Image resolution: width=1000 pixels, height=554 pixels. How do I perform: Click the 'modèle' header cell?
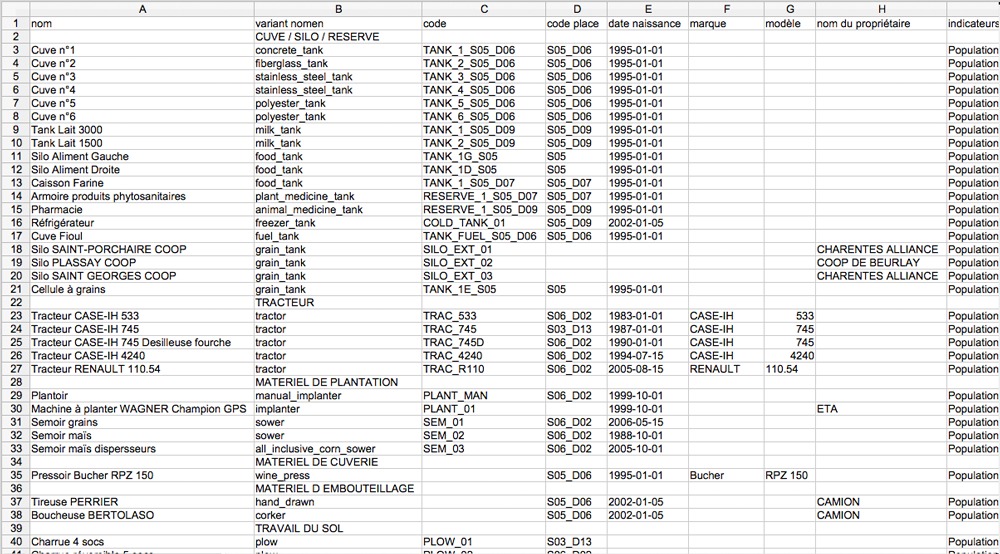(x=790, y=24)
